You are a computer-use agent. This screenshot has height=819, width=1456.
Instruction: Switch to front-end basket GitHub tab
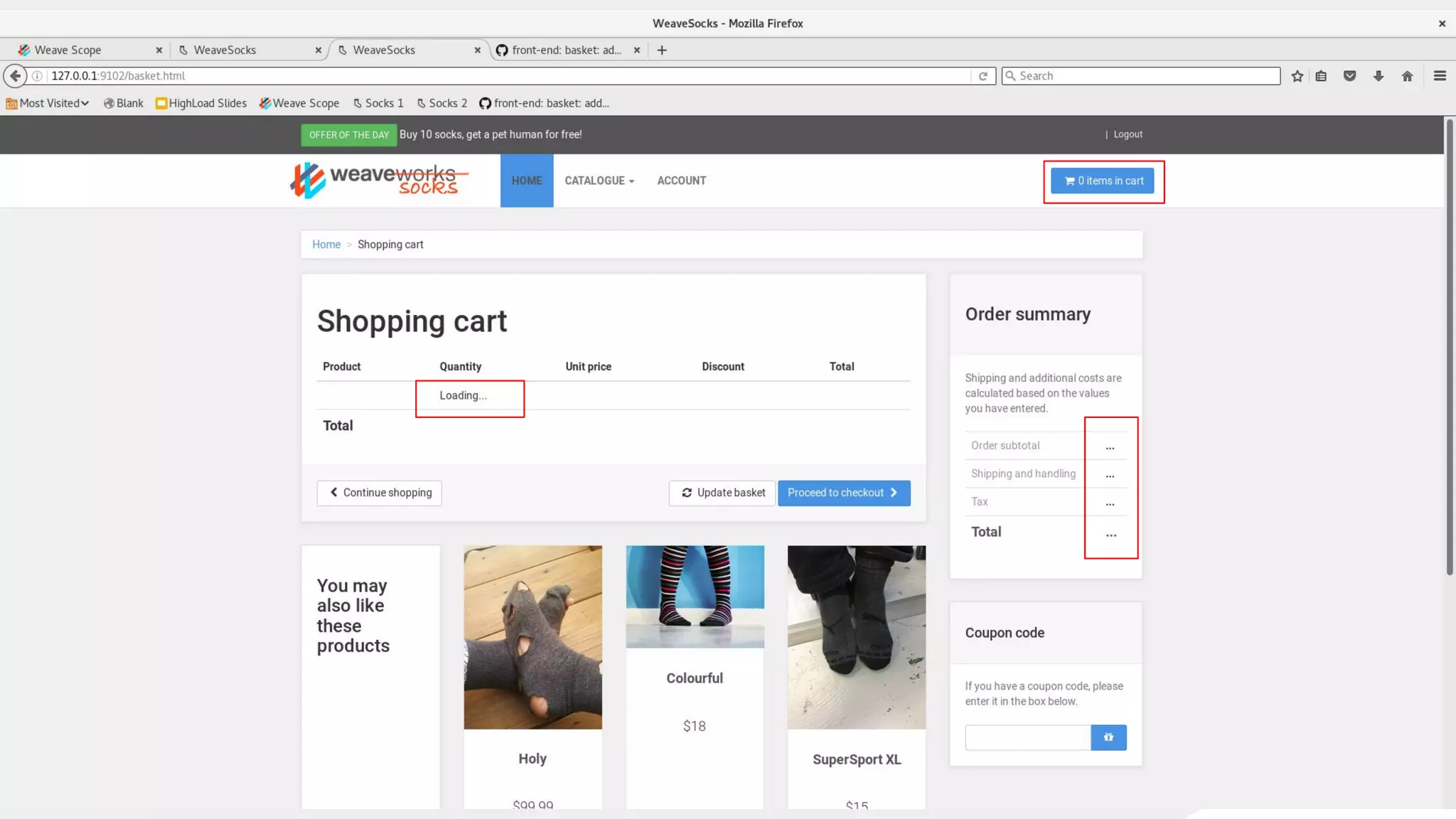[x=566, y=50]
